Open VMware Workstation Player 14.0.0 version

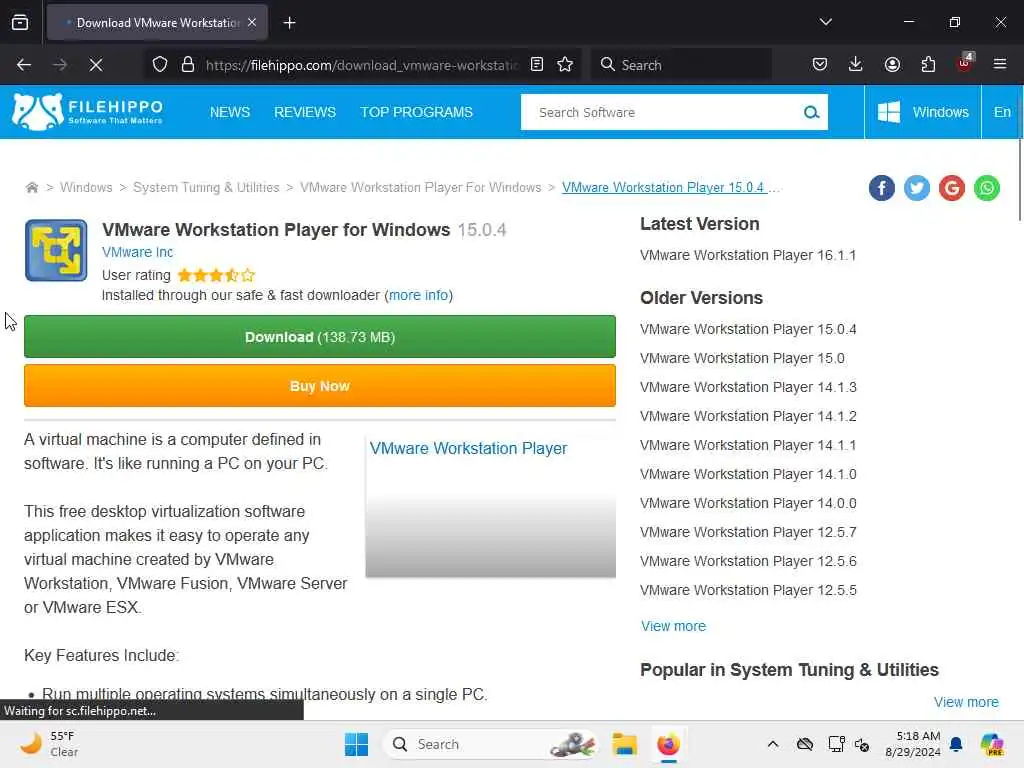(748, 504)
